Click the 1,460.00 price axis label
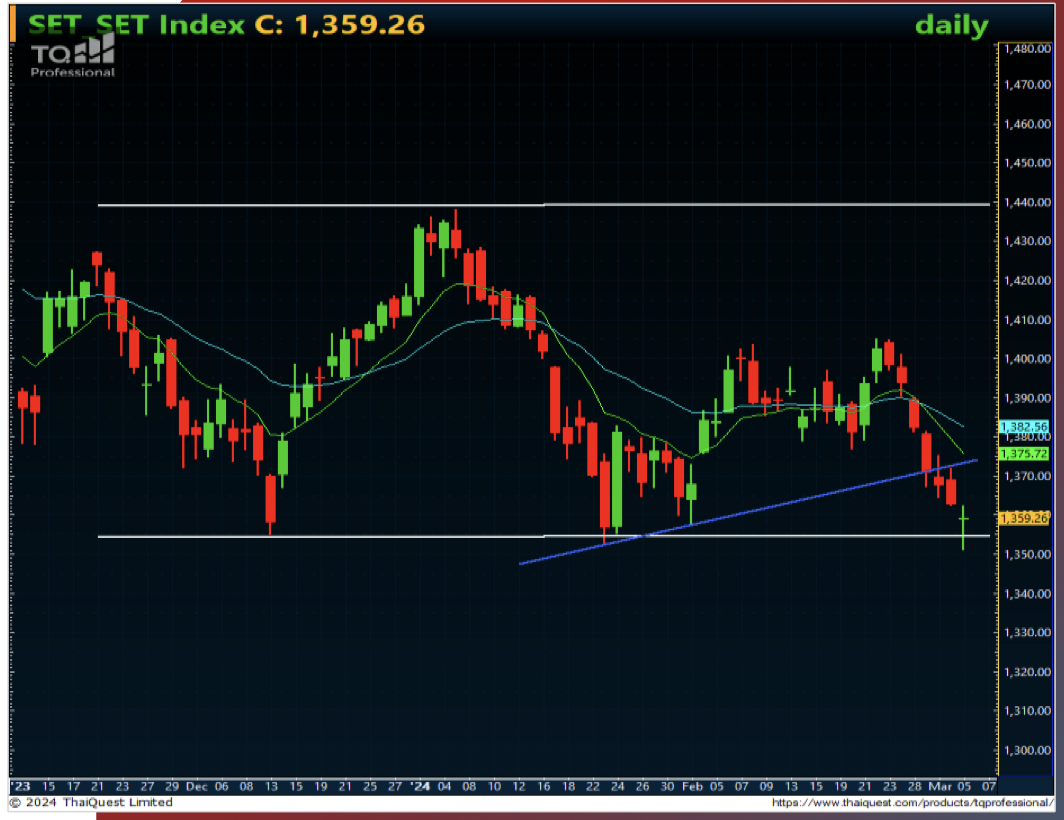Screen dimensions: 1064x820 coord(1027,124)
